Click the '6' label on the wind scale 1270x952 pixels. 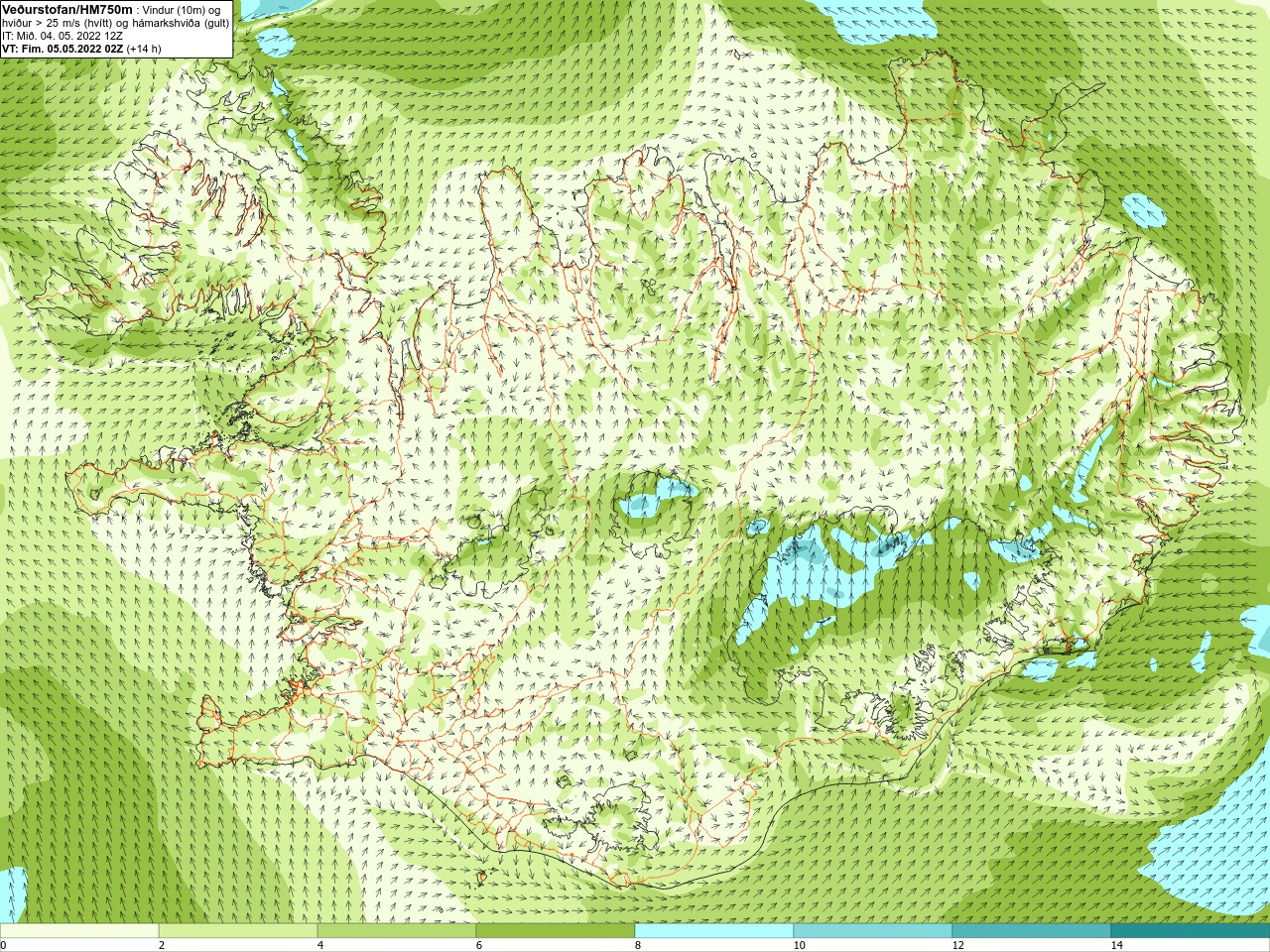479,945
